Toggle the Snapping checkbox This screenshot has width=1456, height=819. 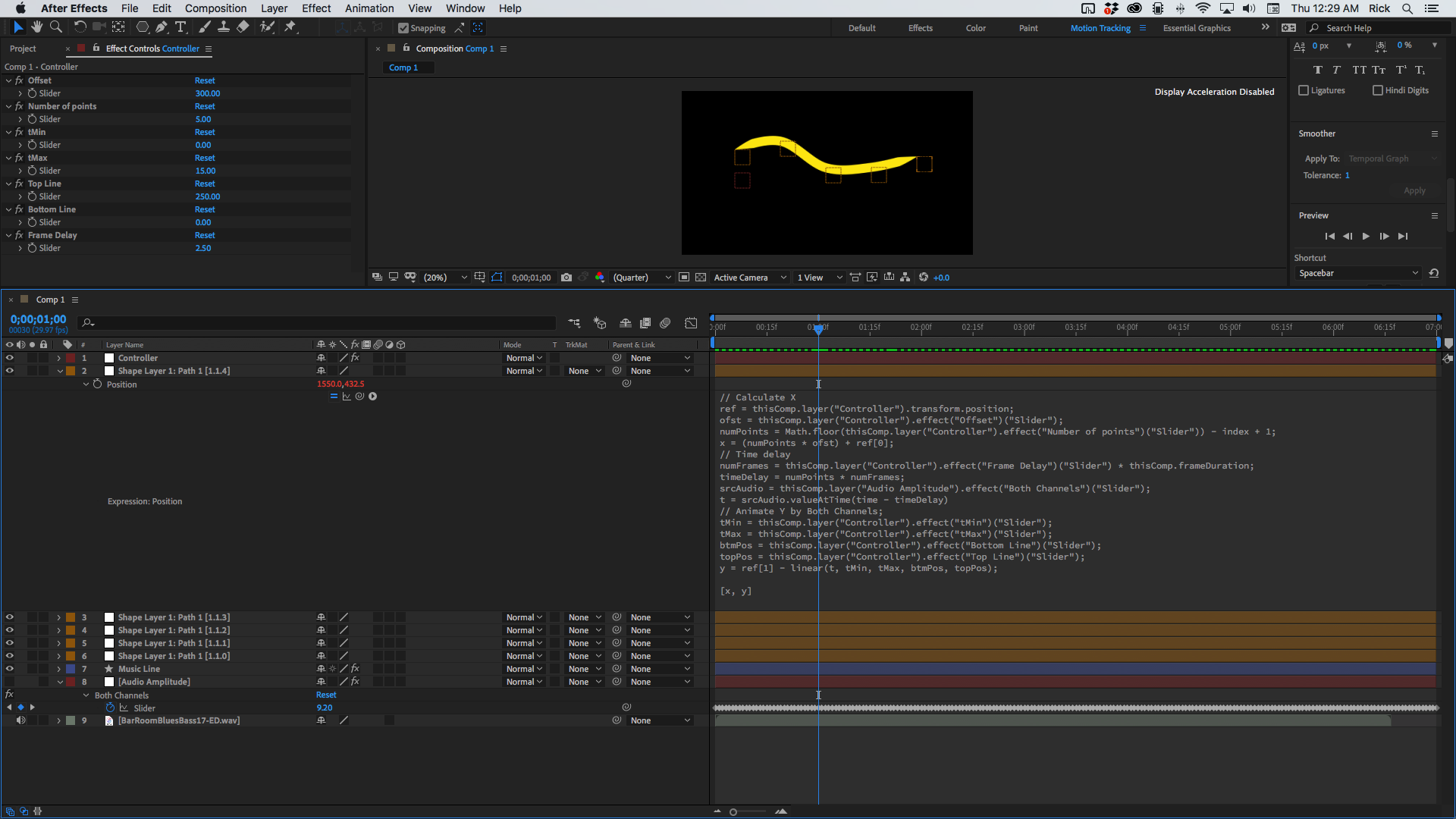click(x=403, y=28)
